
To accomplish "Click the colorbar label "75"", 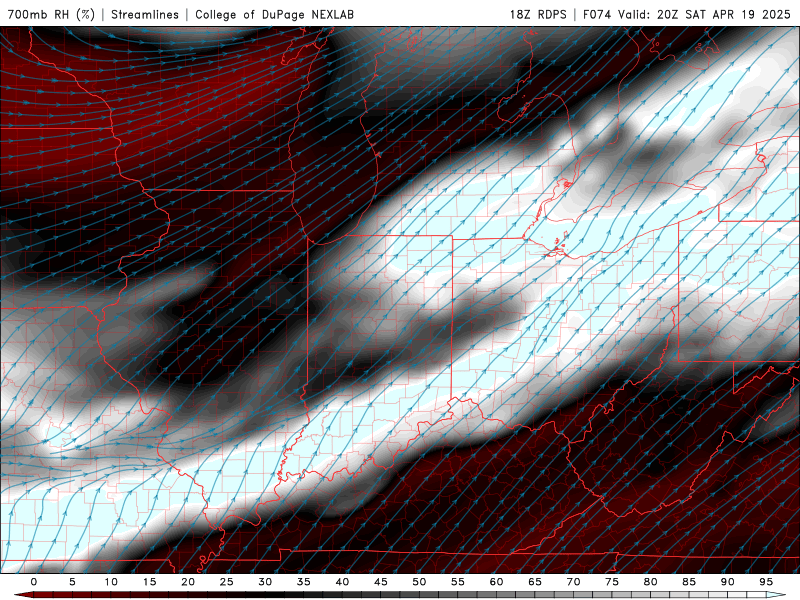I will click(x=612, y=582).
